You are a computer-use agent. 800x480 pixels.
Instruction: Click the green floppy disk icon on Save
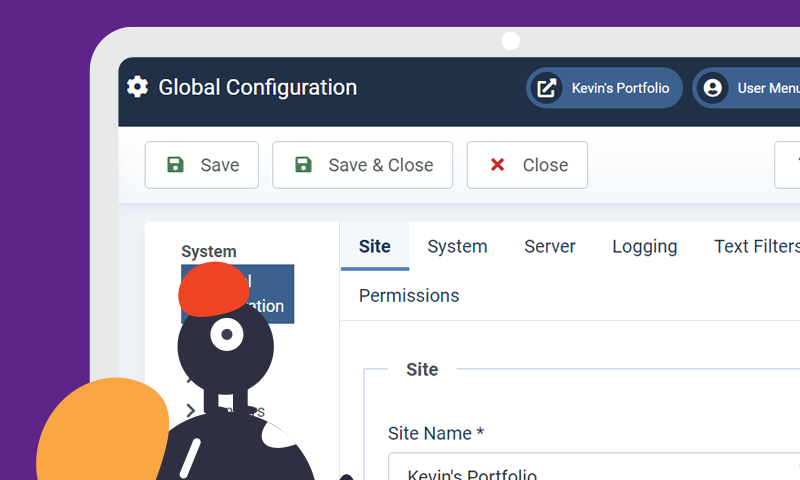pos(175,165)
